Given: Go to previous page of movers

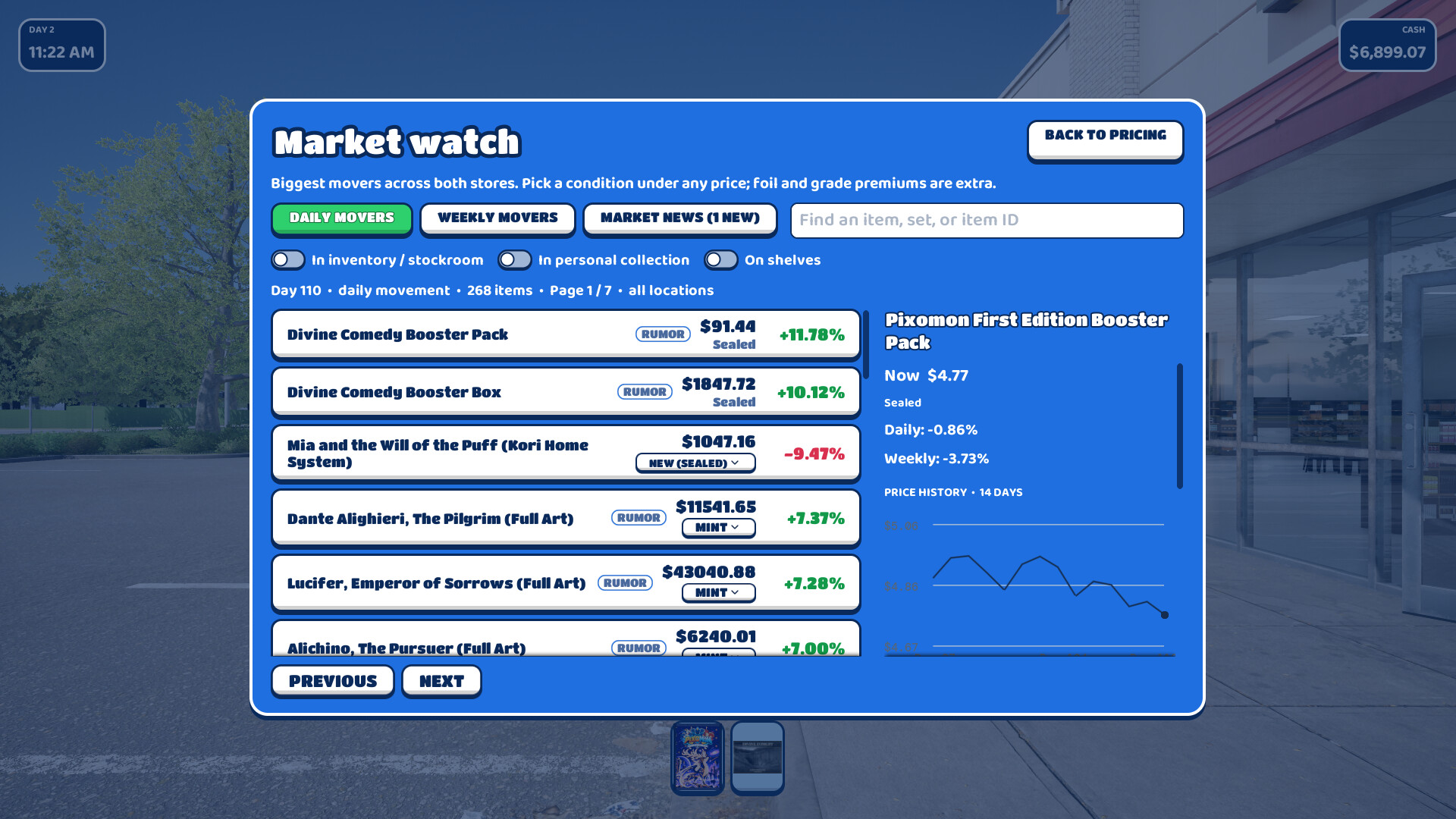Looking at the screenshot, I should (x=333, y=681).
